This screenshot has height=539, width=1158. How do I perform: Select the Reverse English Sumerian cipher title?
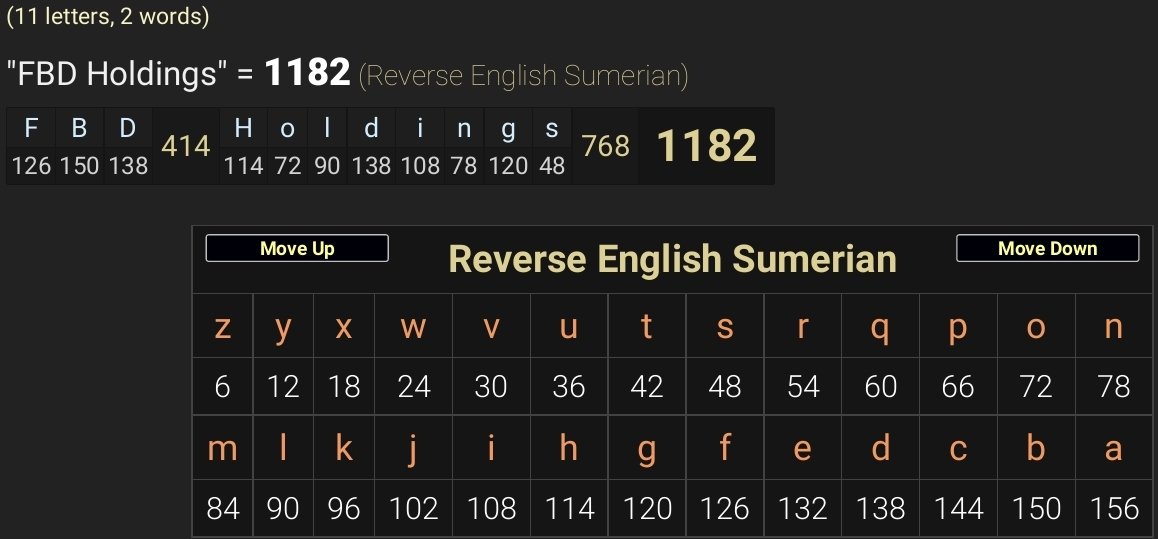pos(672,259)
